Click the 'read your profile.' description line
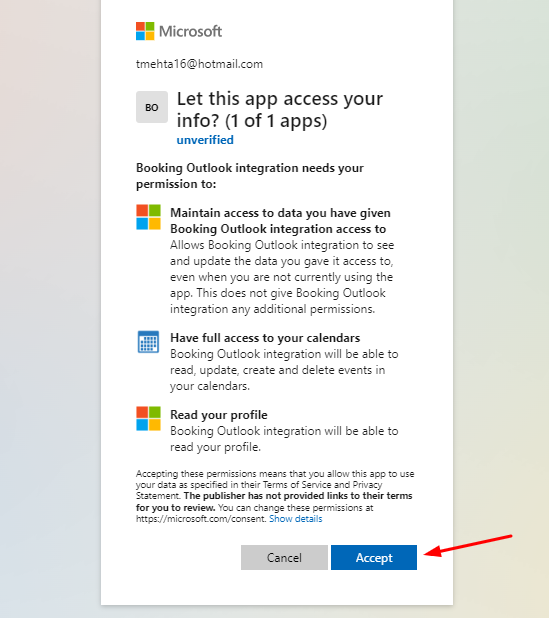 pos(216,447)
